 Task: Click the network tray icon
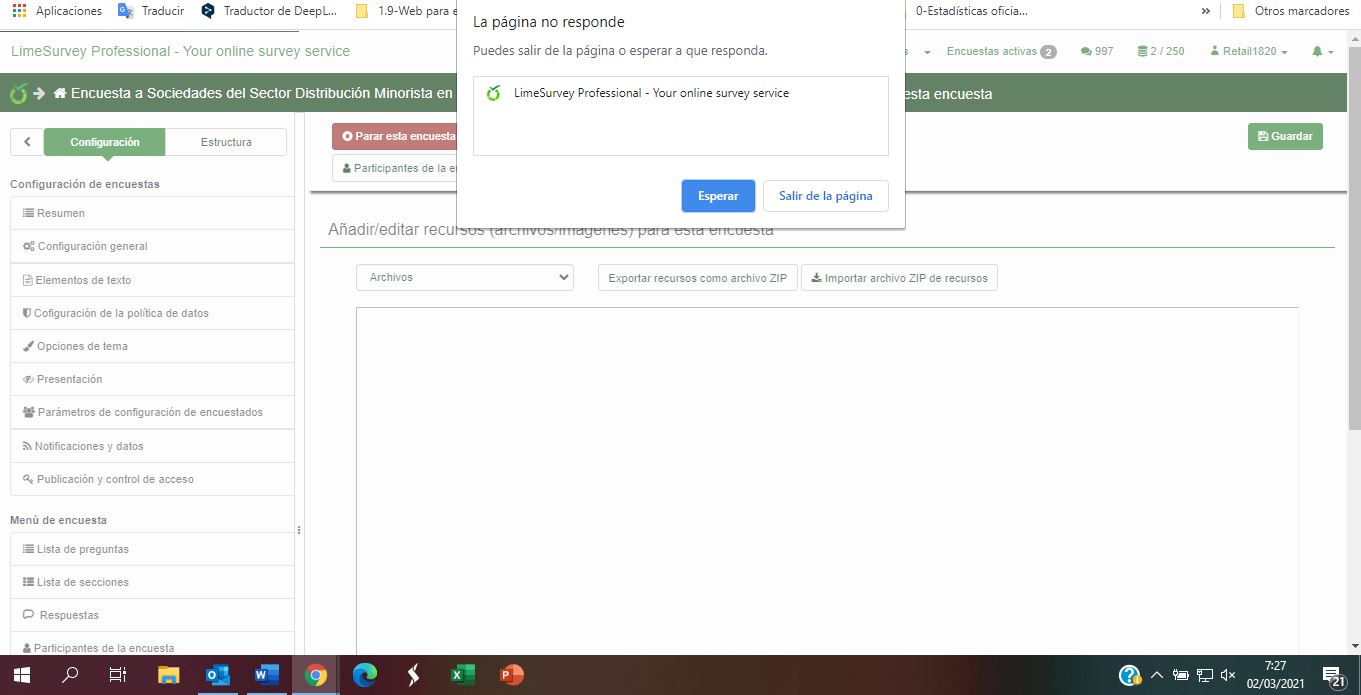[x=1205, y=675]
